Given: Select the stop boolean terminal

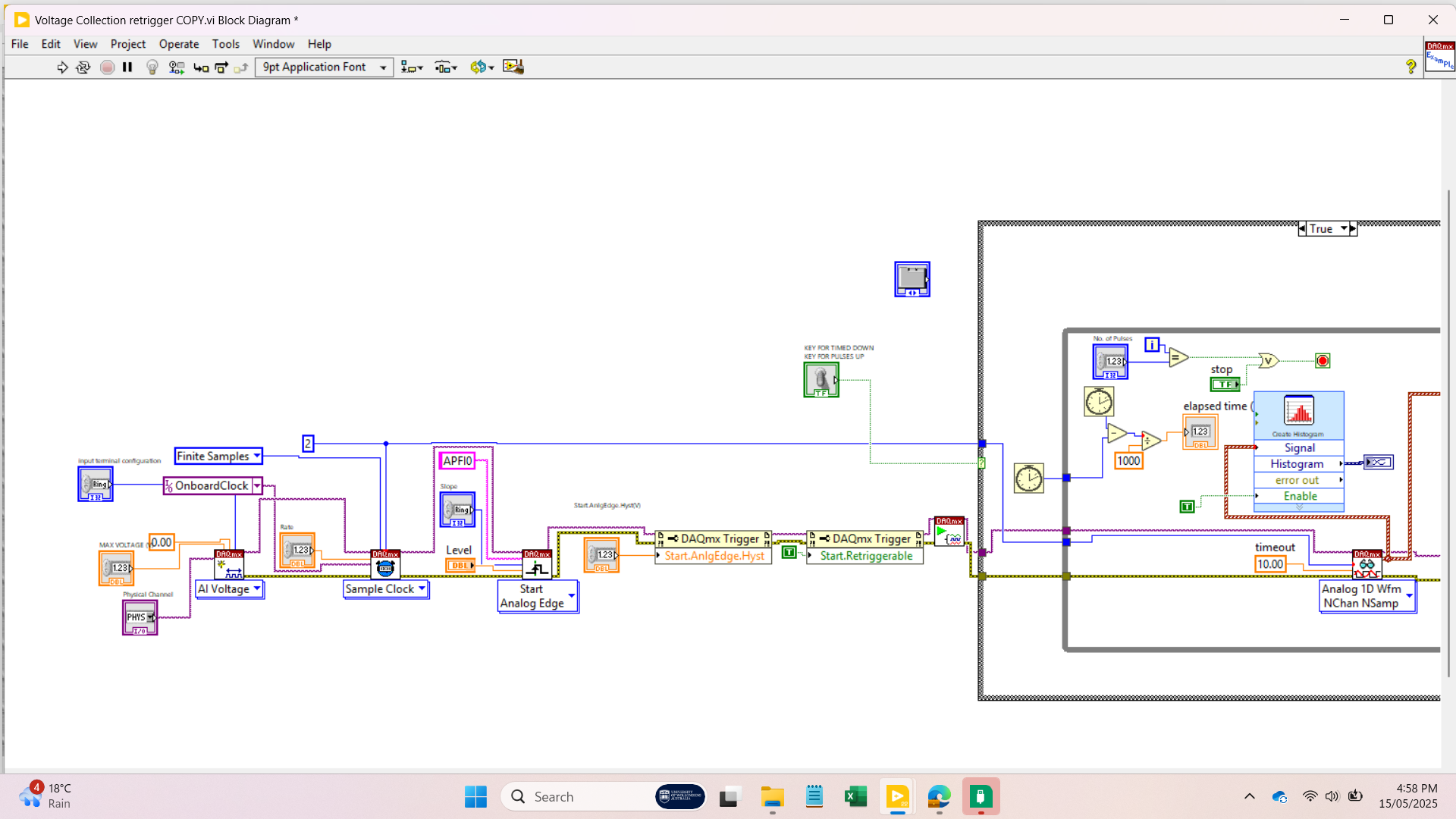Looking at the screenshot, I should click(1224, 384).
